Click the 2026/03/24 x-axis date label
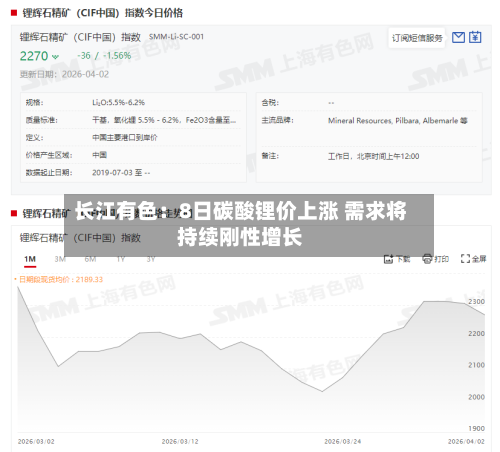This screenshot has width=500, height=452. (x=343, y=441)
